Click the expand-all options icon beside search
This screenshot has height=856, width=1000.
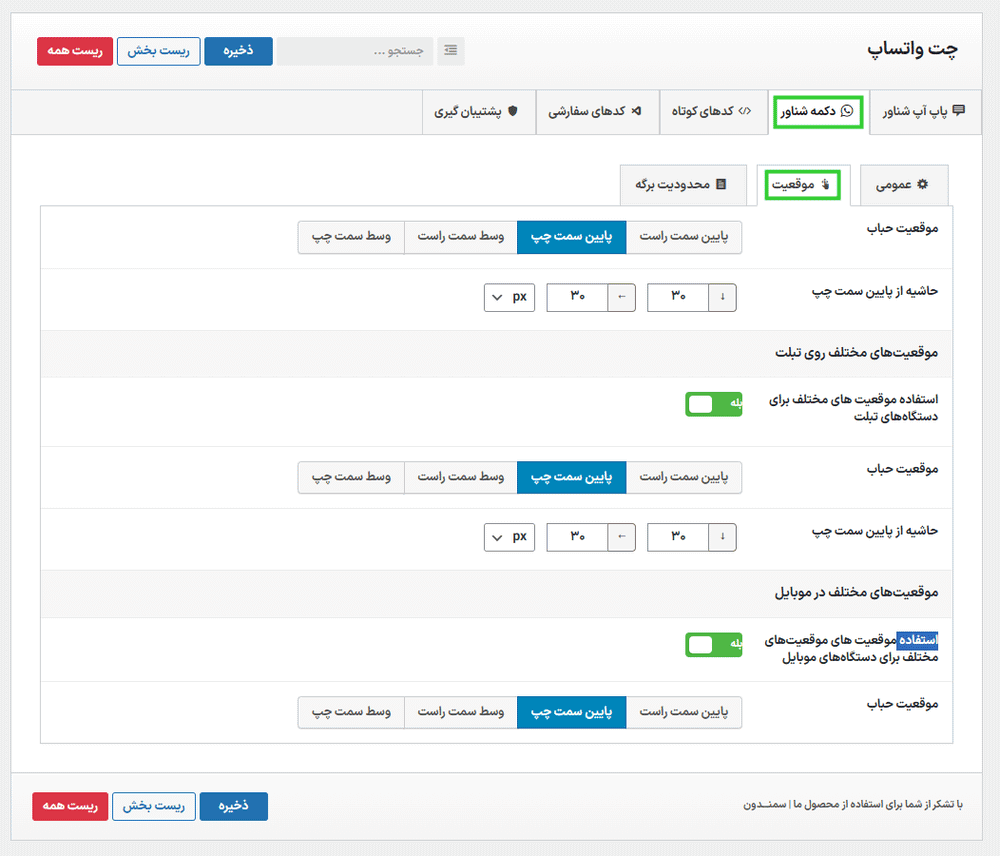[451, 51]
